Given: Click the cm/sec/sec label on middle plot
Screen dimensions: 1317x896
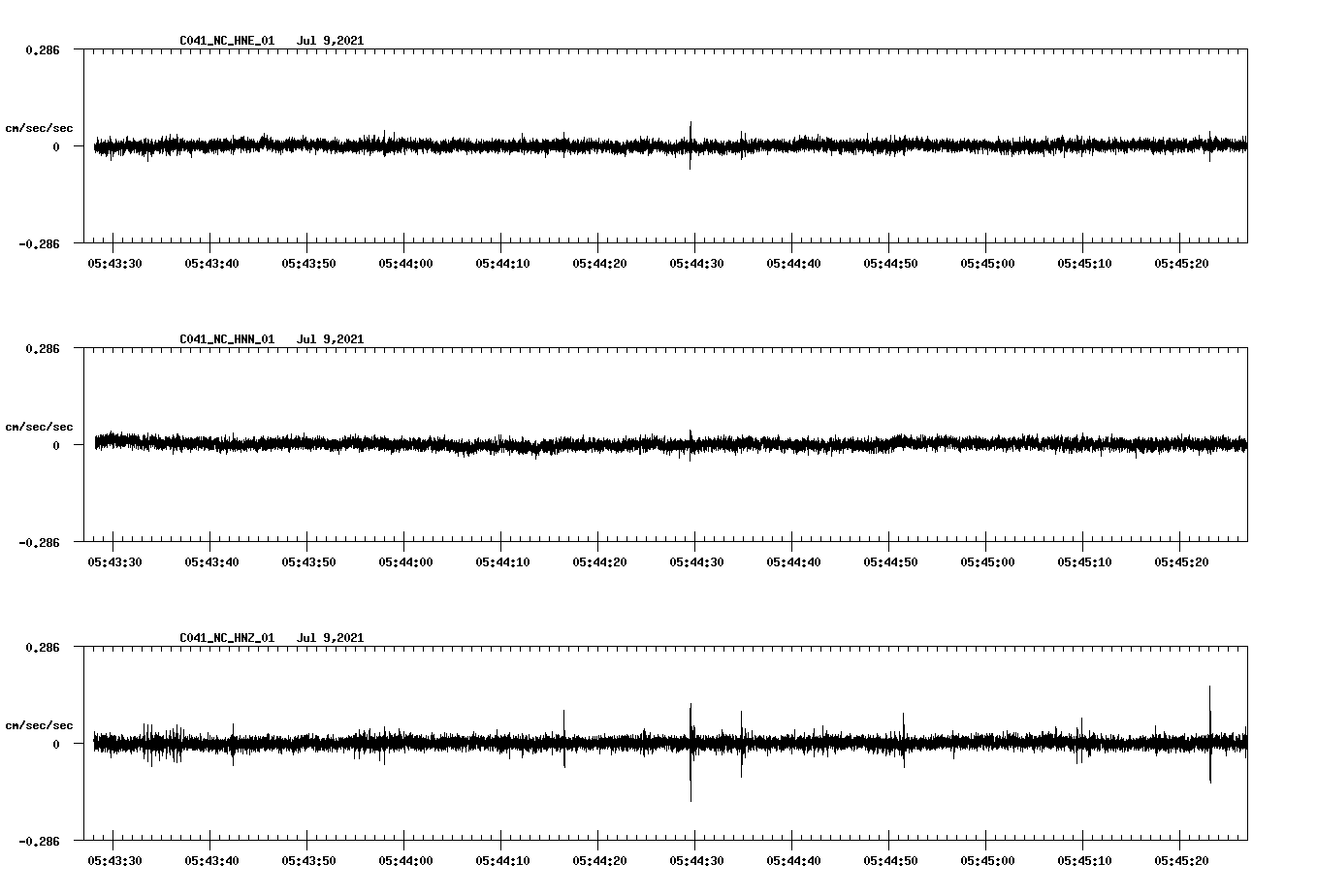Looking at the screenshot, I should 40,426.
